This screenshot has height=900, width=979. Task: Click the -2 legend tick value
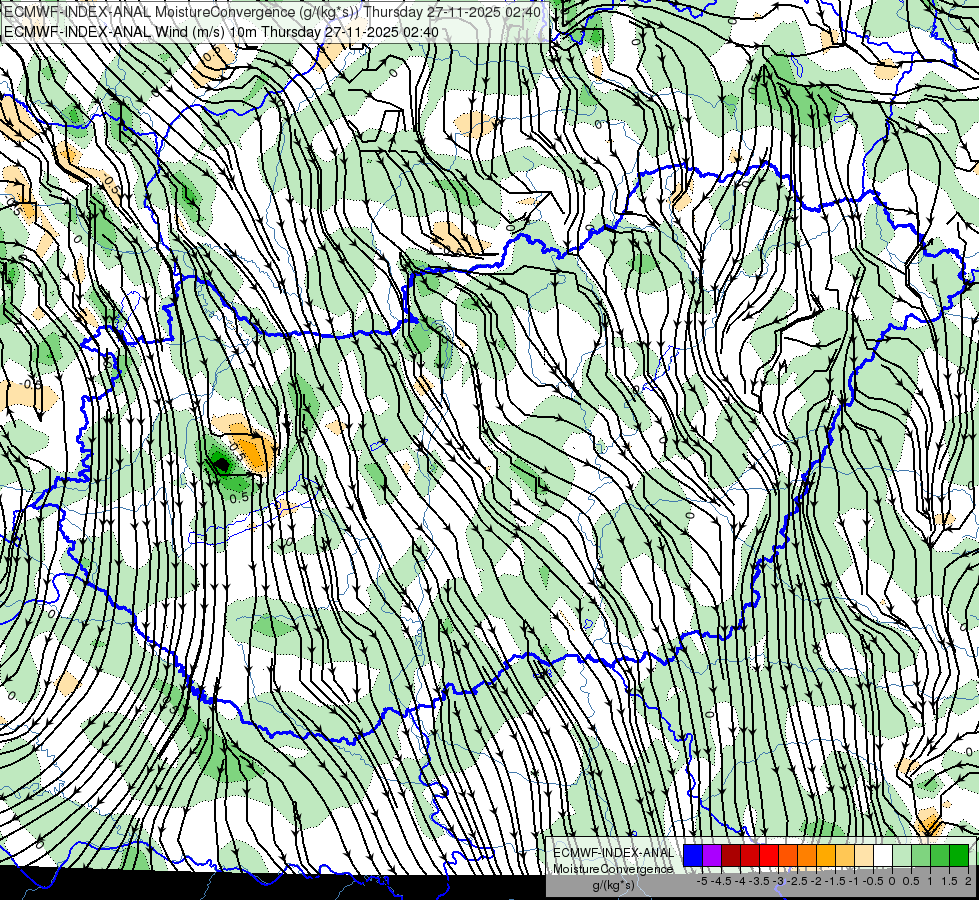point(816,881)
